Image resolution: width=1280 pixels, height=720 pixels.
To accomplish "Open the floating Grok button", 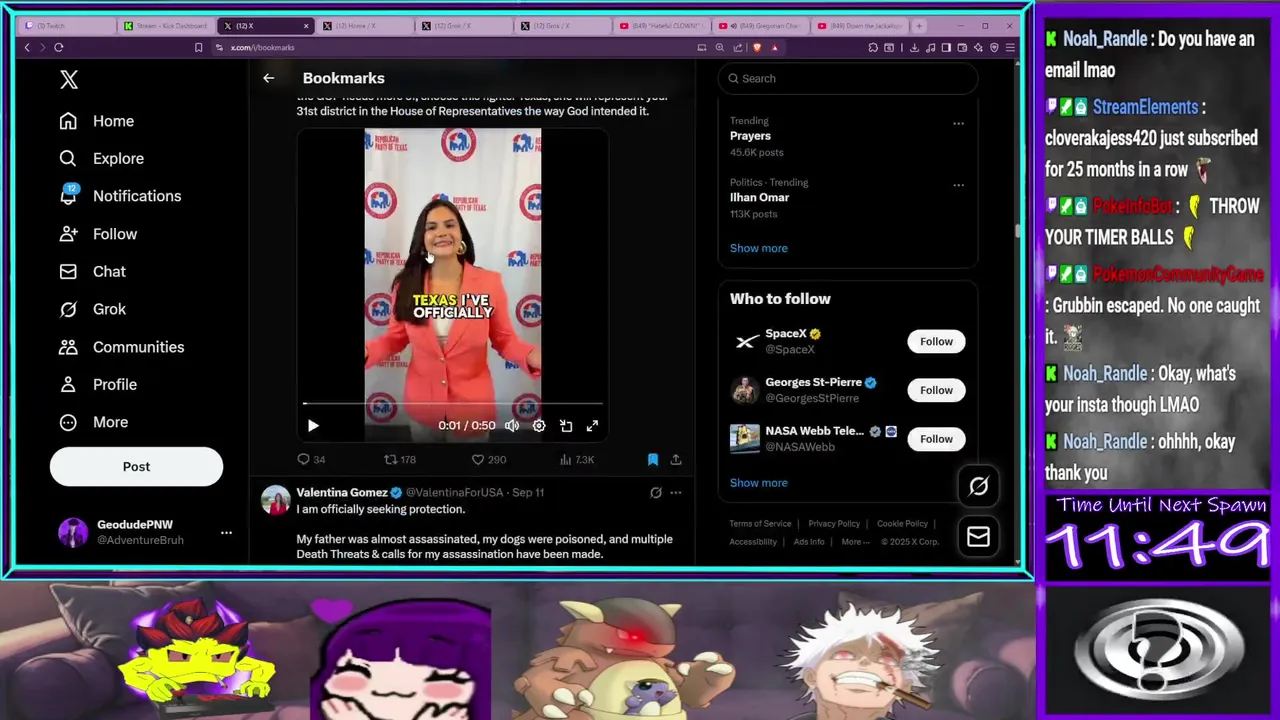I will pos(978,486).
